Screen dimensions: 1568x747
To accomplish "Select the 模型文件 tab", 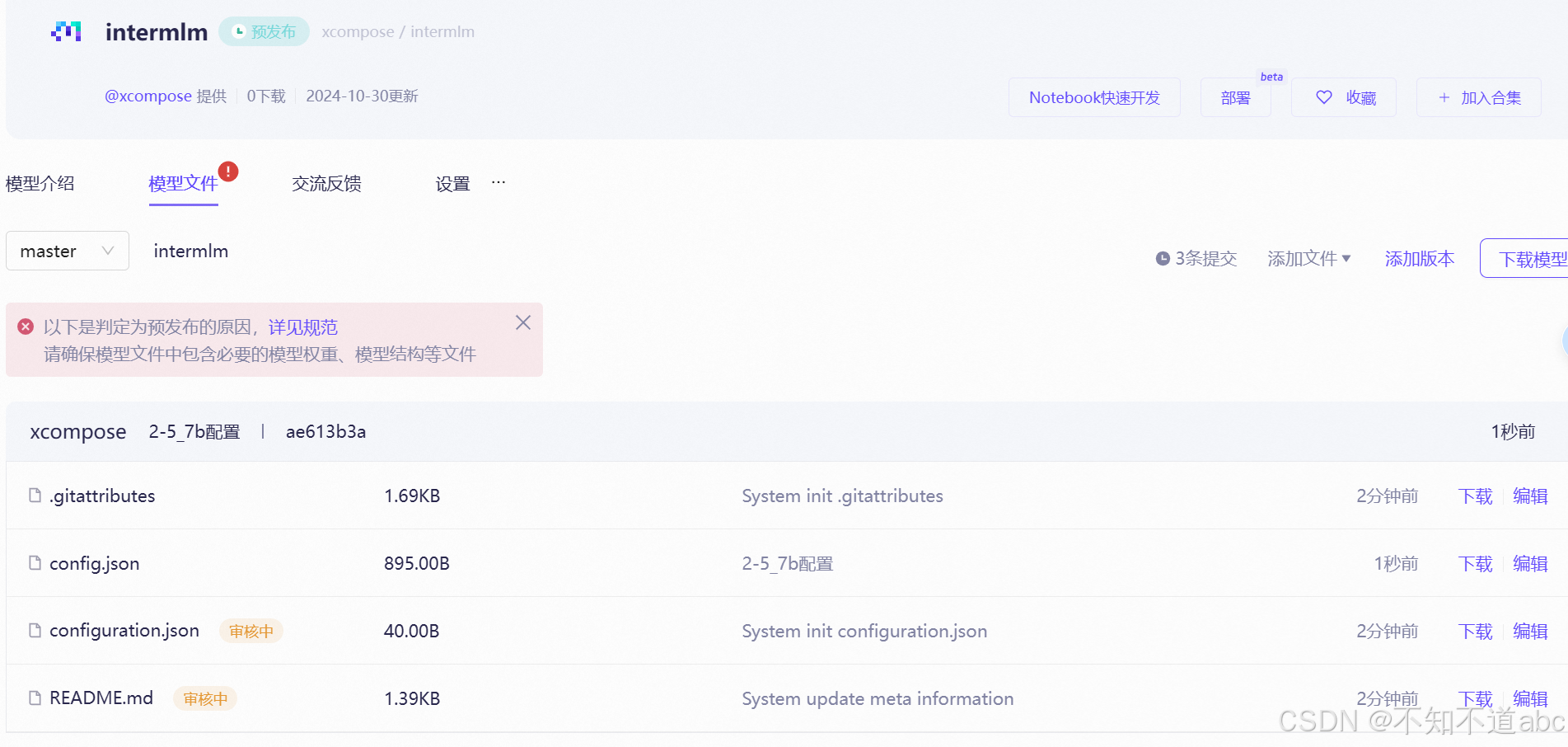I will tap(183, 183).
